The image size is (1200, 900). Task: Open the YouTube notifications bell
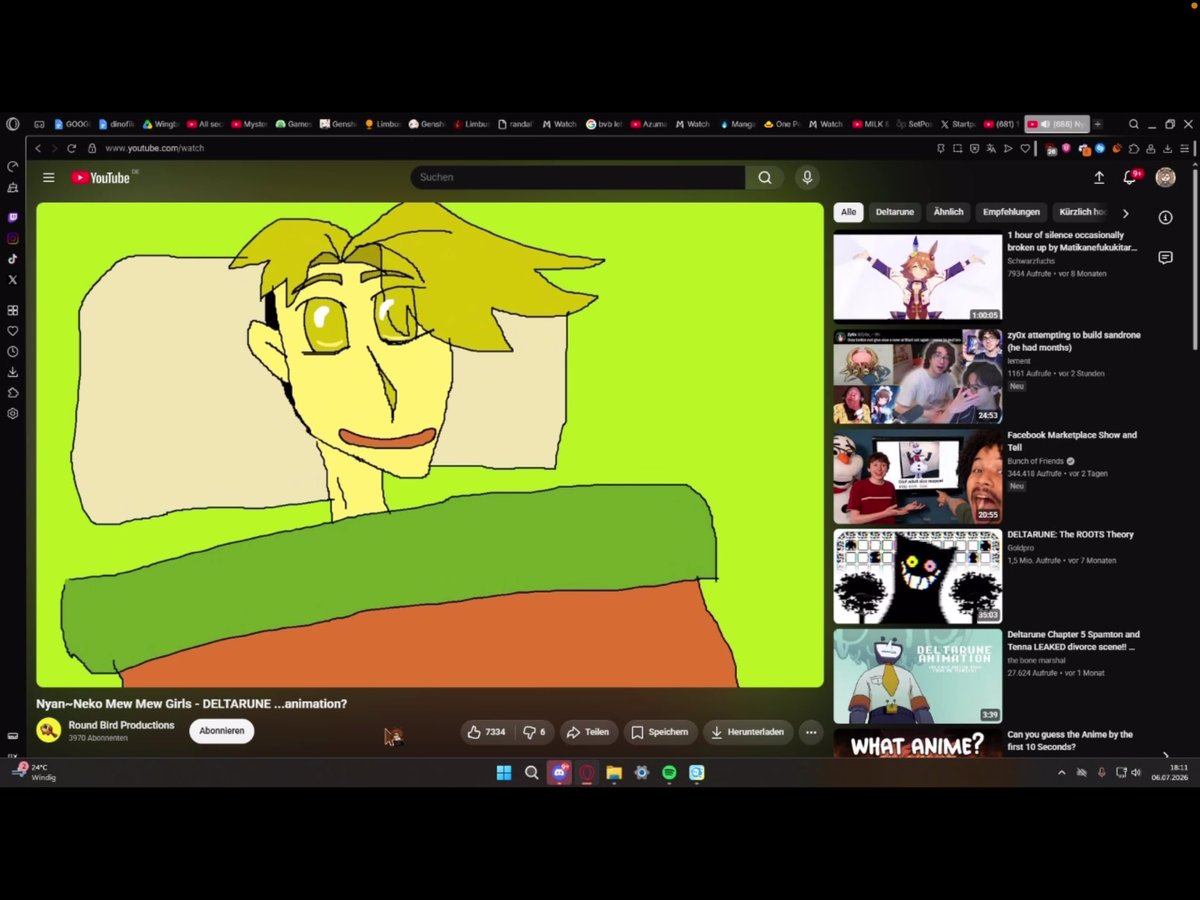[x=1130, y=177]
